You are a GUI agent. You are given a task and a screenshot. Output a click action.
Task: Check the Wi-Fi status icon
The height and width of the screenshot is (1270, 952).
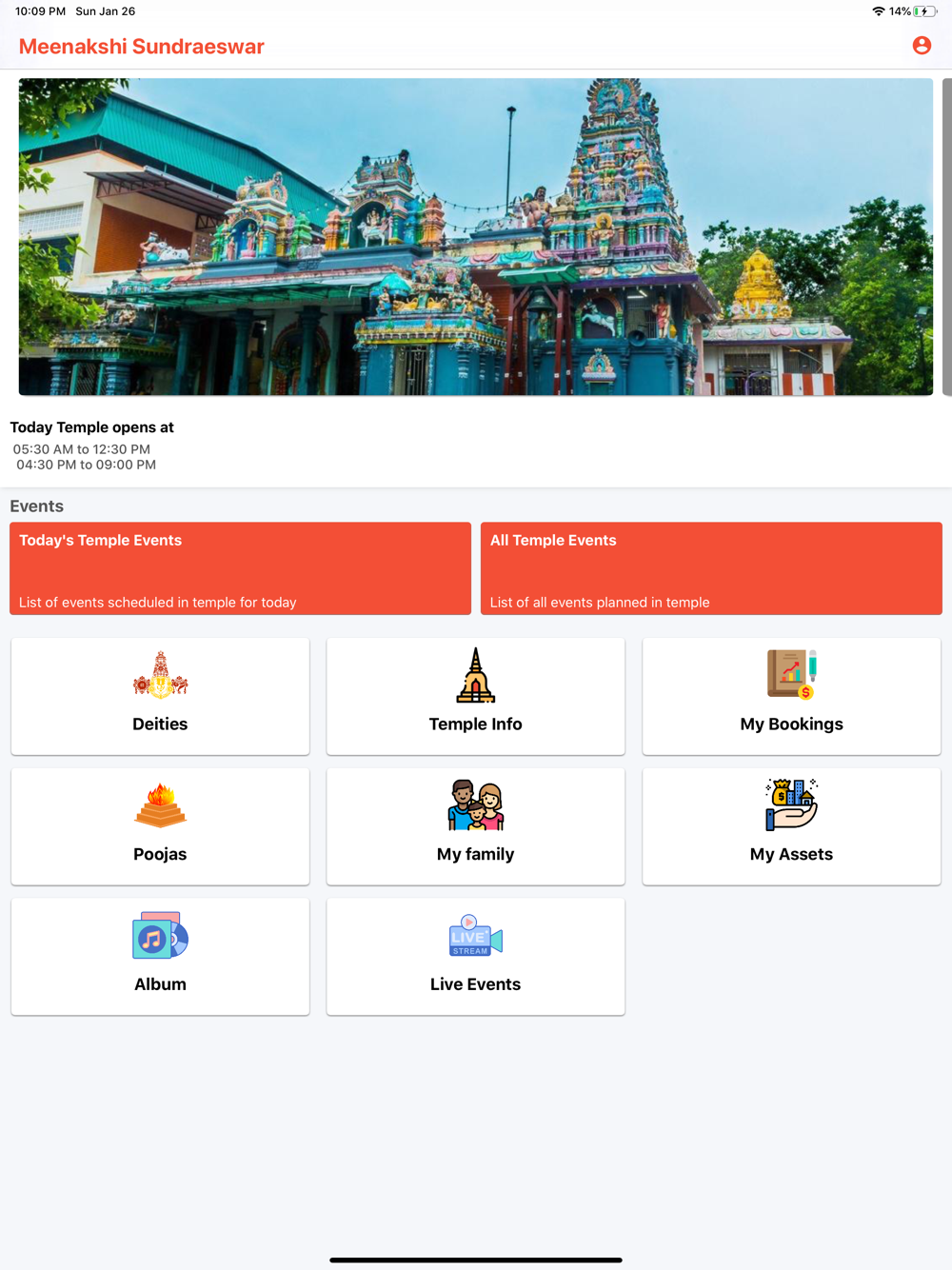[878, 11]
